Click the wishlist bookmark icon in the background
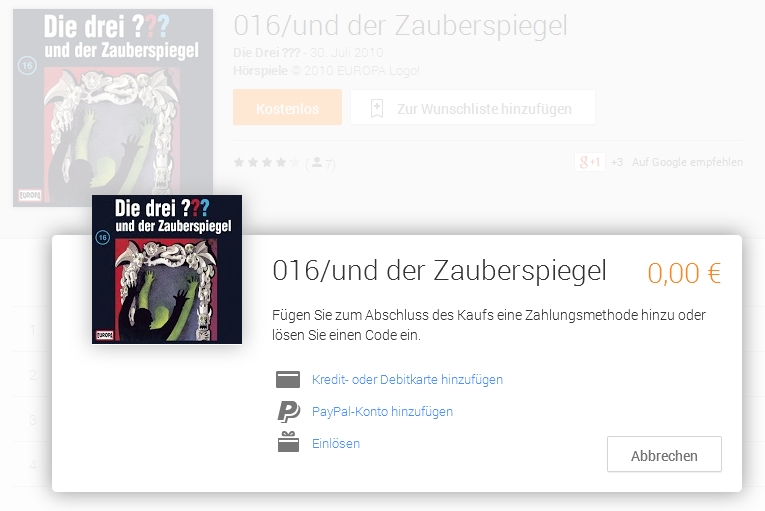Viewport: 765px width, 511px height. tap(377, 108)
